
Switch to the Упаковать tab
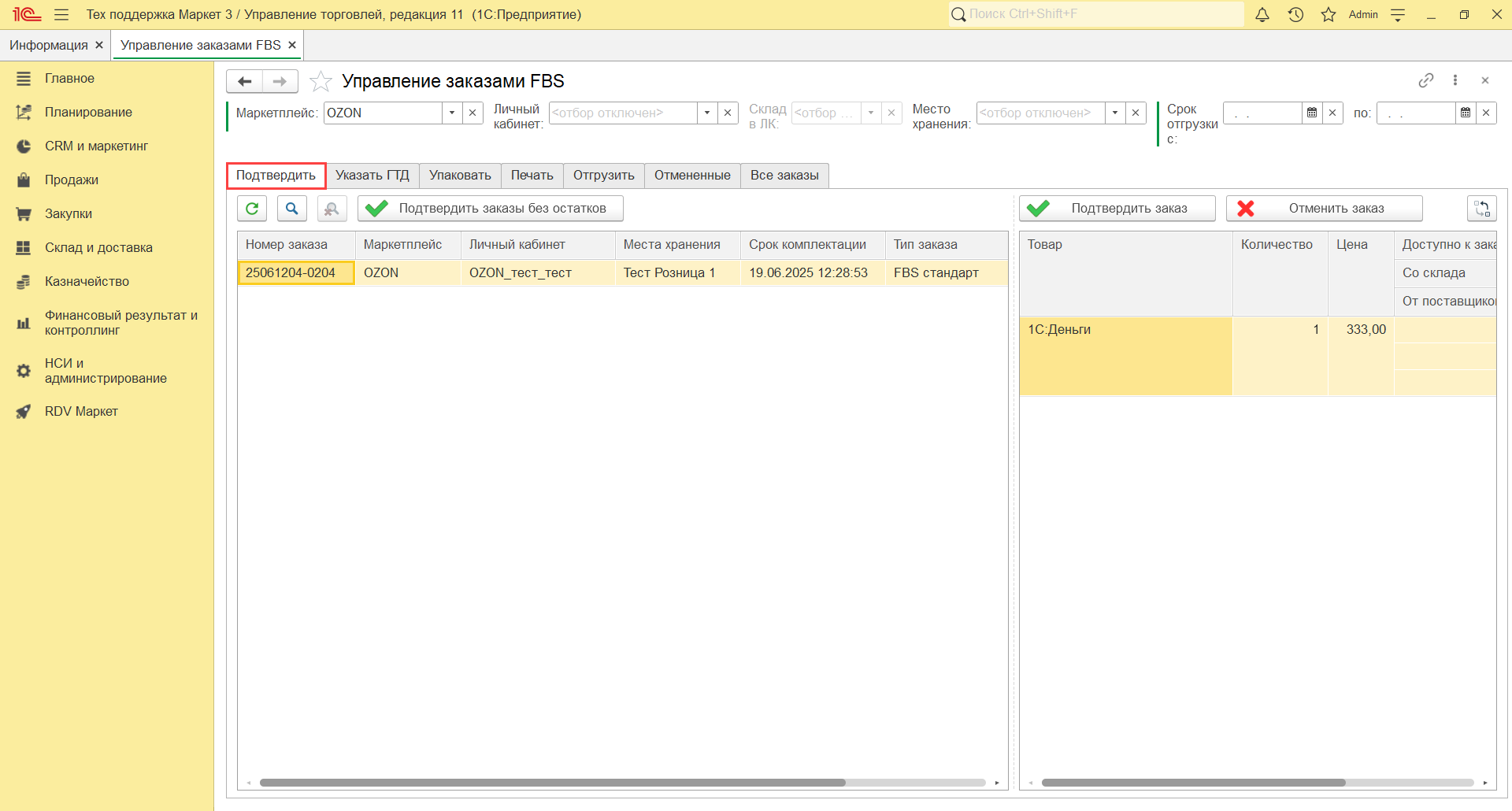[x=460, y=175]
